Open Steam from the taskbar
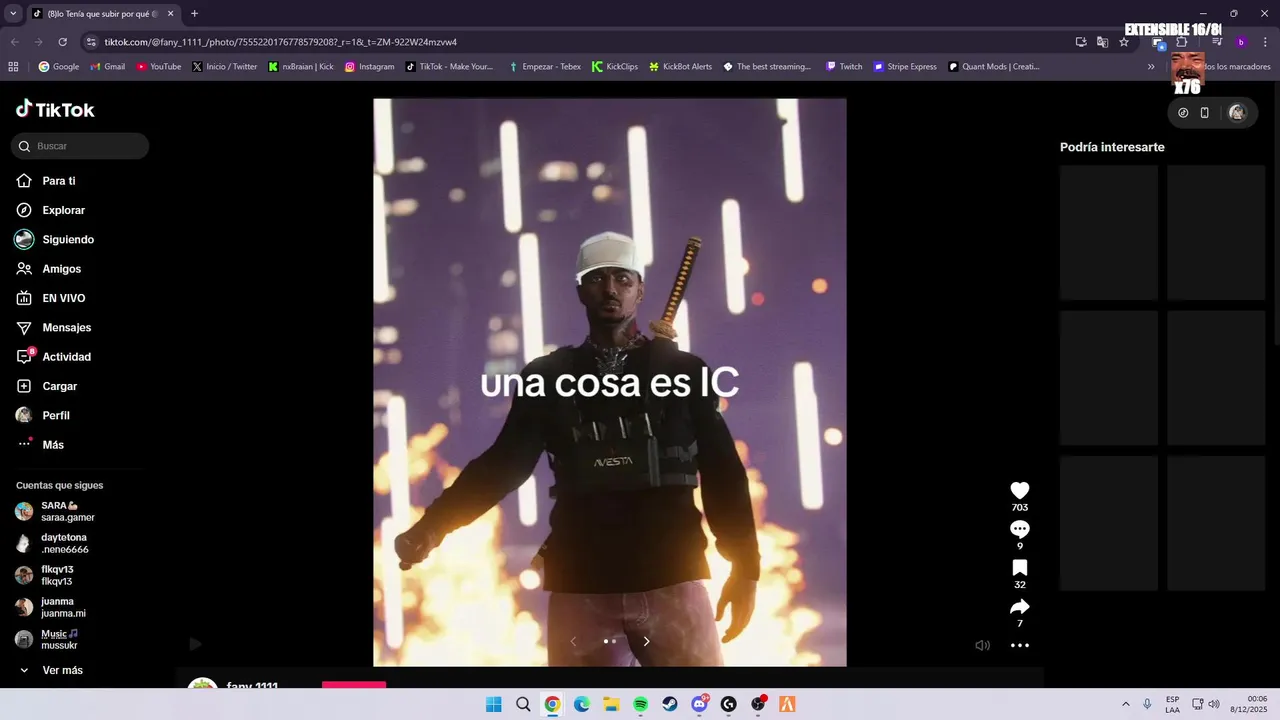 (x=670, y=704)
